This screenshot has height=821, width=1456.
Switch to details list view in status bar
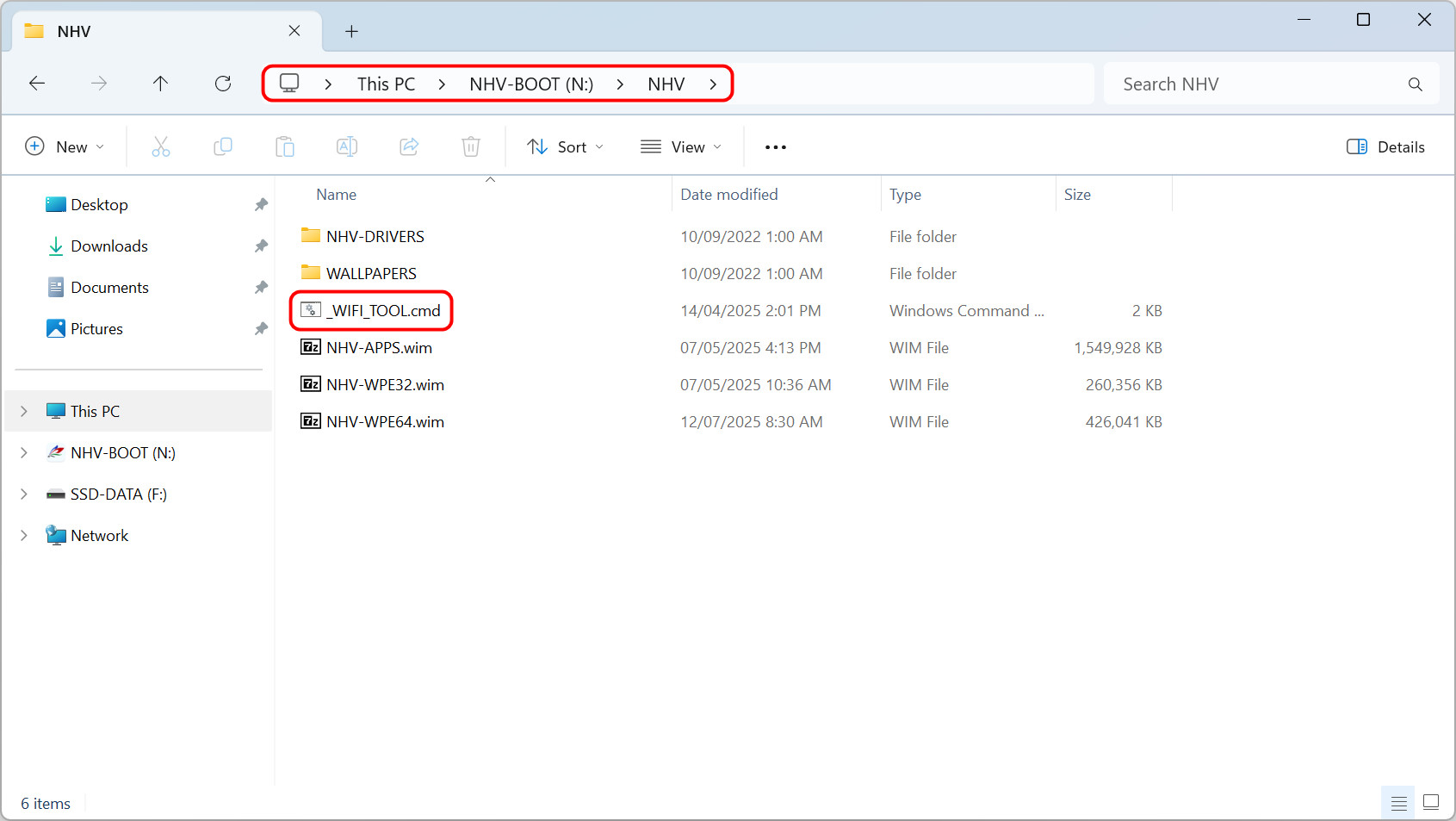(x=1399, y=803)
